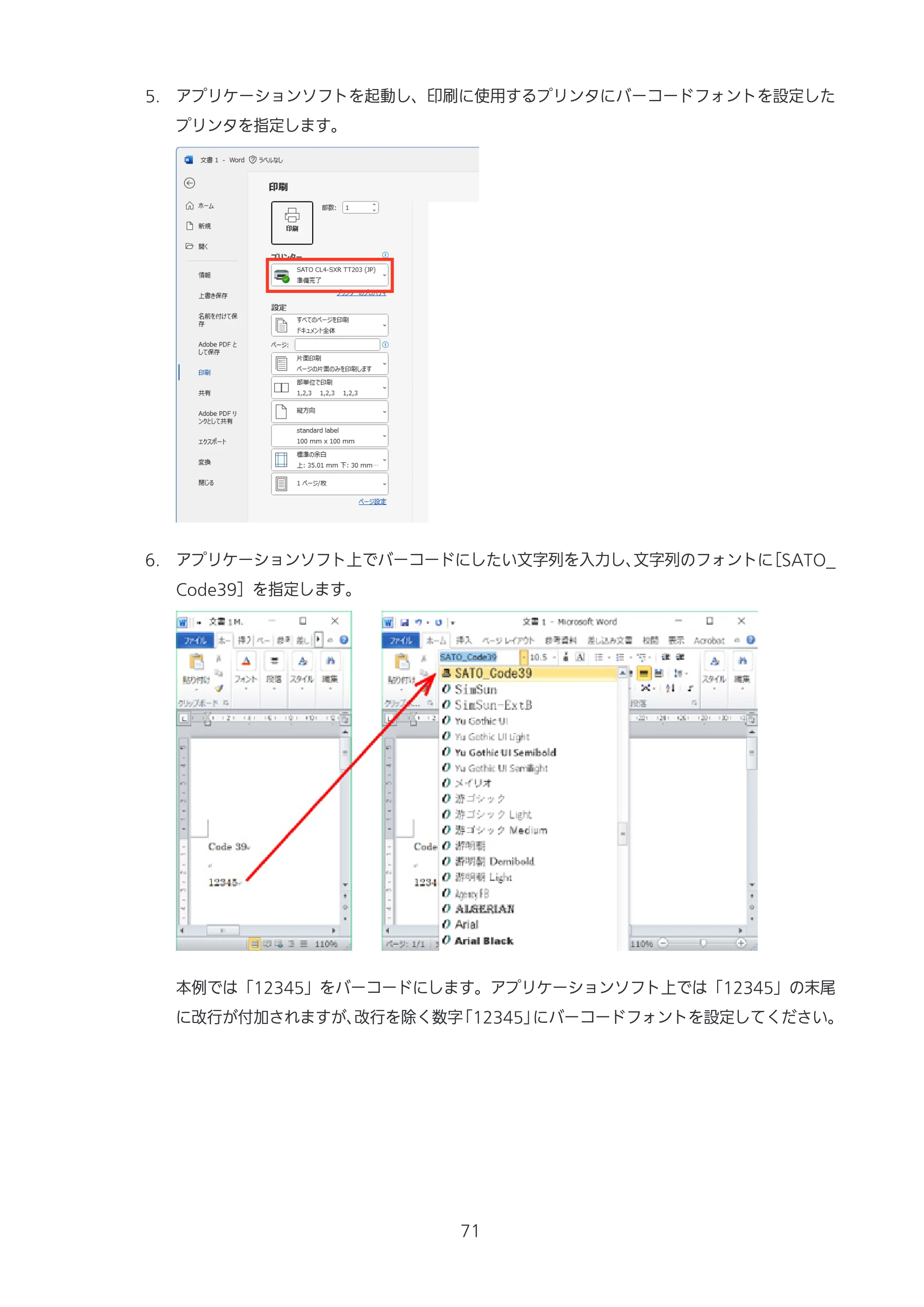The image size is (924, 1307).
Task: Open ホーム in the backstage sidebar
Action: tap(200, 206)
